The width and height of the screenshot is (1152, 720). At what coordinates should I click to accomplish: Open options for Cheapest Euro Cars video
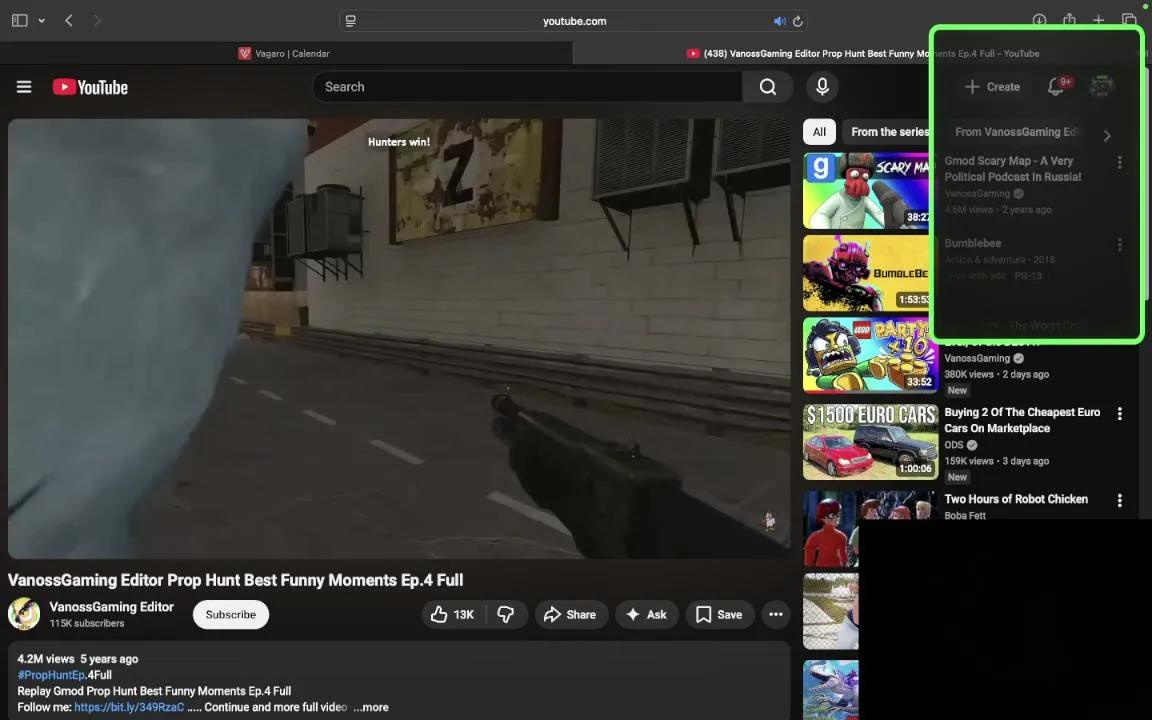pyautogui.click(x=1120, y=414)
